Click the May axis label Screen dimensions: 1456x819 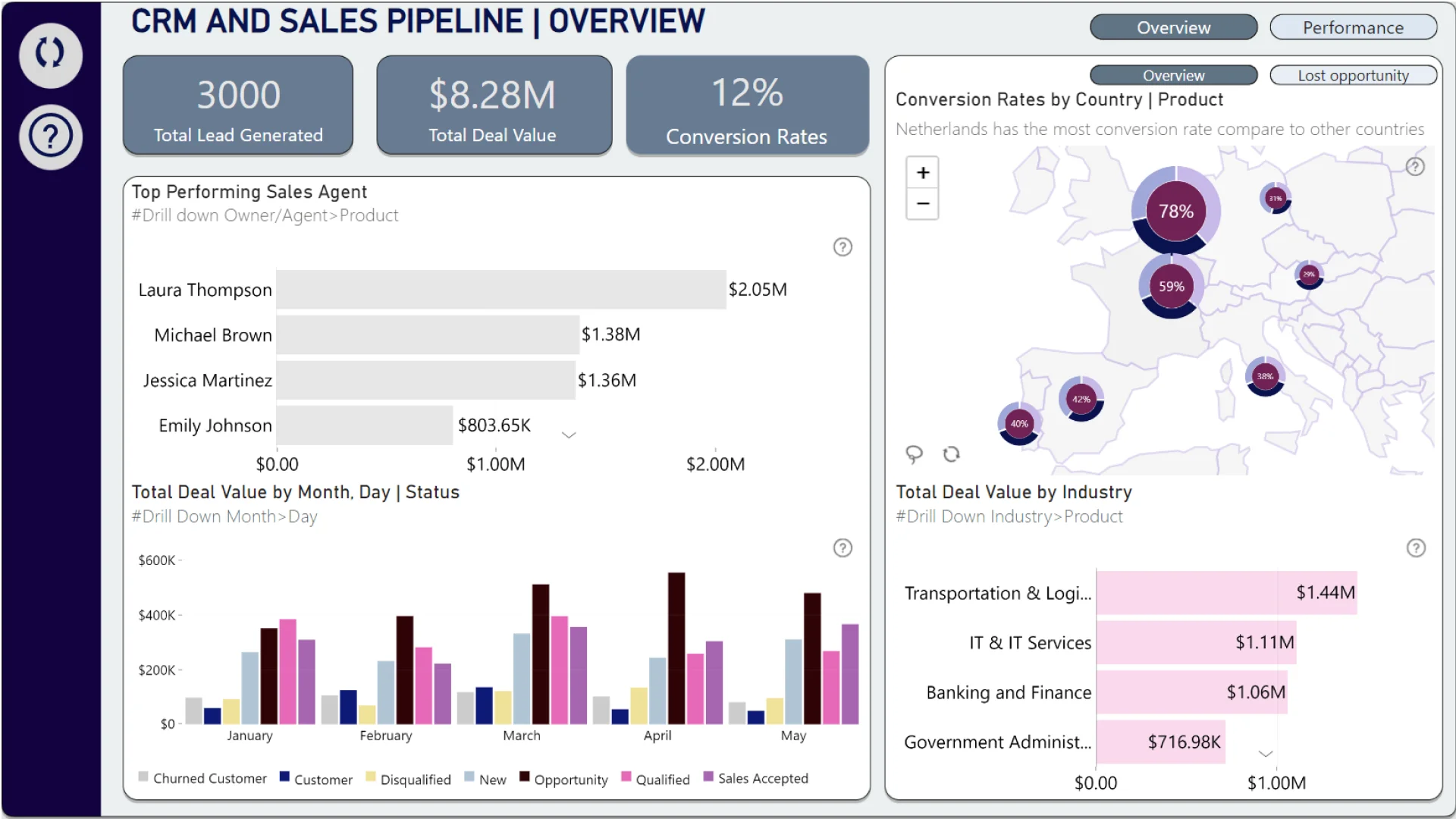[793, 736]
